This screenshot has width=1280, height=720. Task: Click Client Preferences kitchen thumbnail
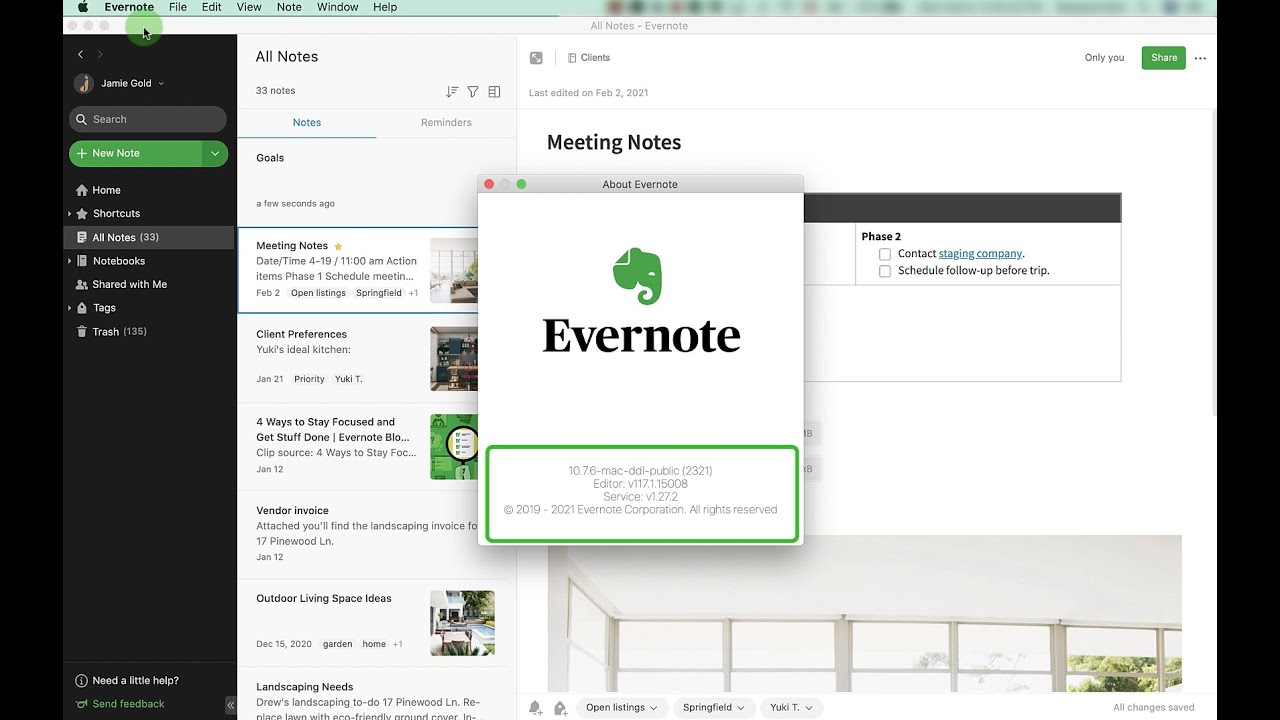coord(454,358)
